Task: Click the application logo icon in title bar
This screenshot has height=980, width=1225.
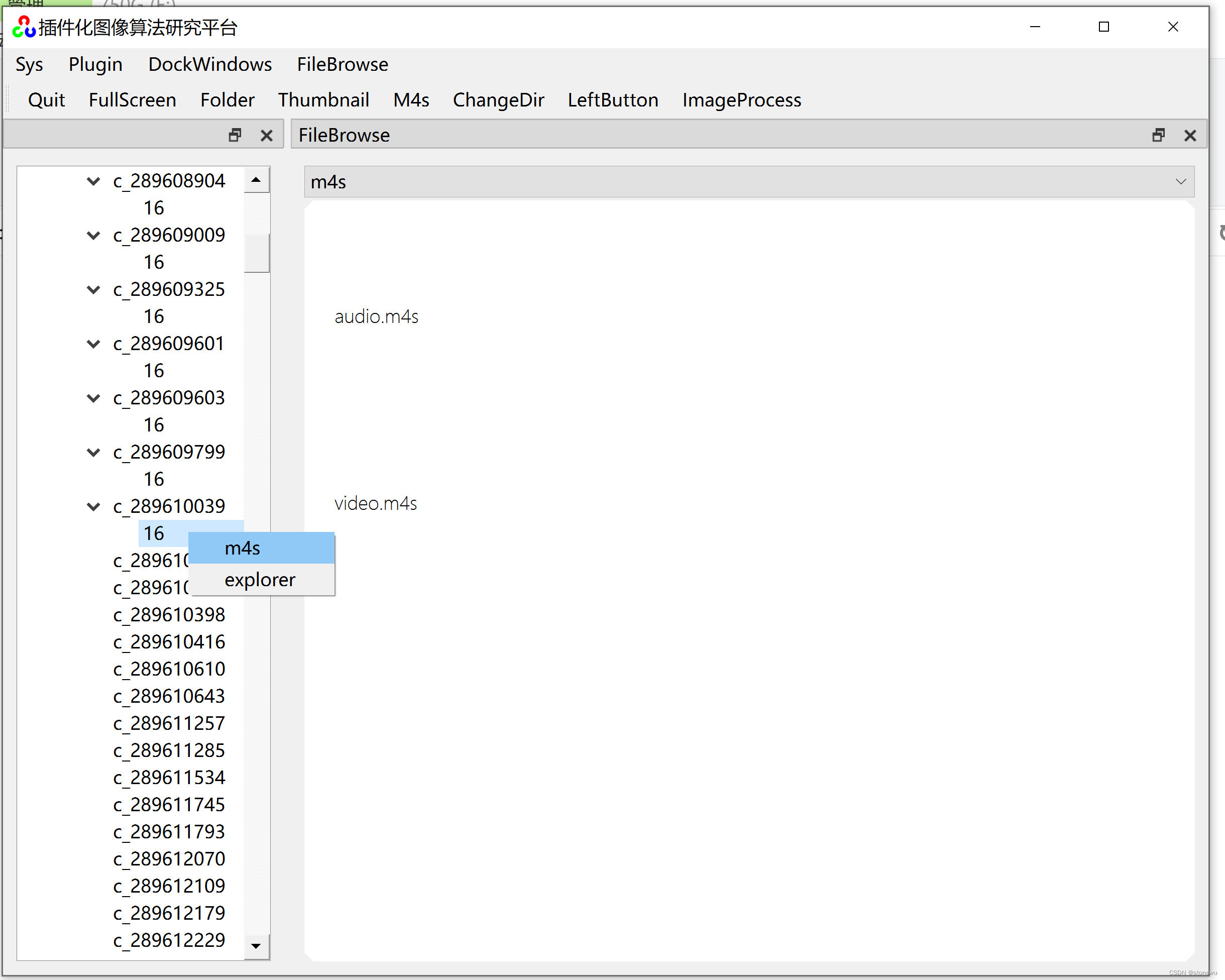Action: pyautogui.click(x=24, y=27)
